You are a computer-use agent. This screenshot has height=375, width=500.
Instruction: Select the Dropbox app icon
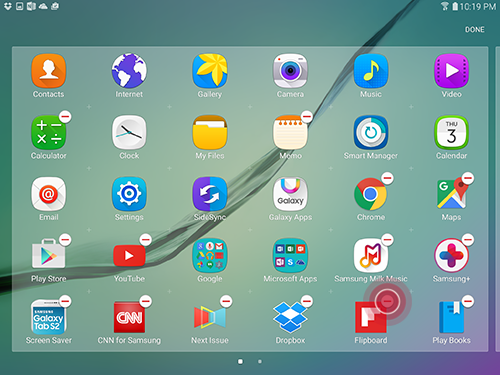(290, 317)
